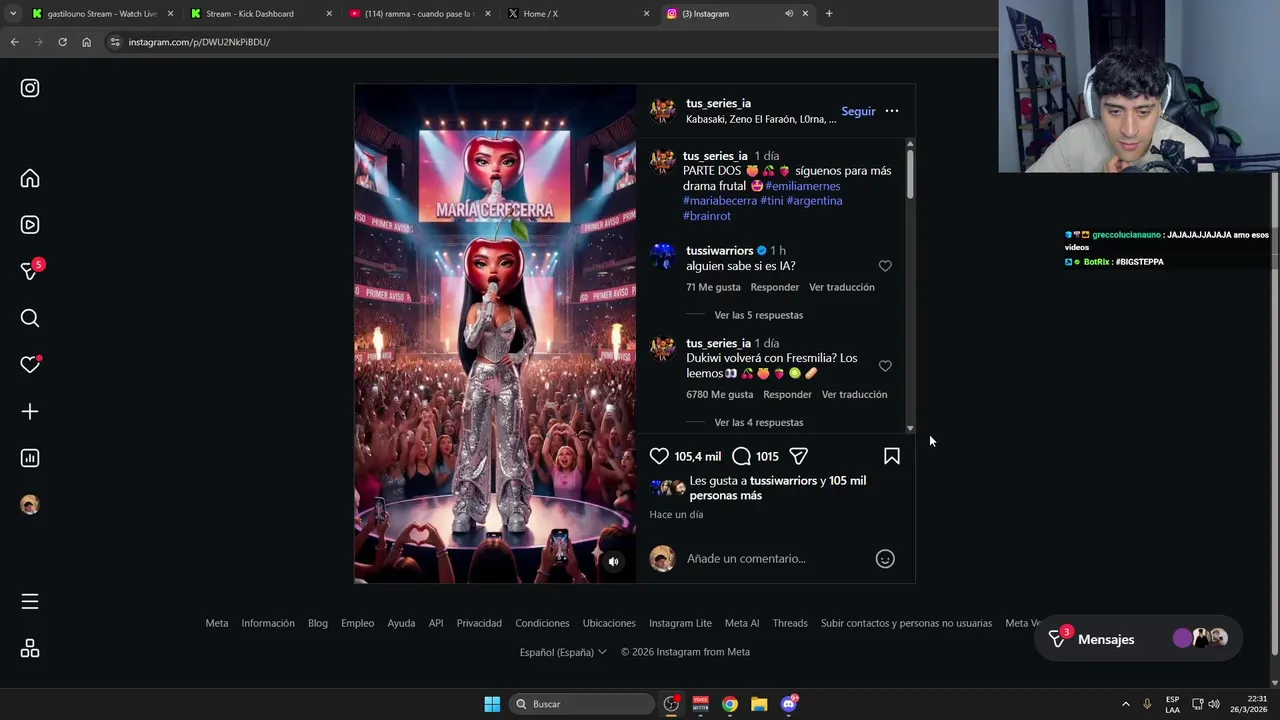Screen dimensions: 1280x720
Task: Create new post with the plus icon
Action: tap(30, 411)
